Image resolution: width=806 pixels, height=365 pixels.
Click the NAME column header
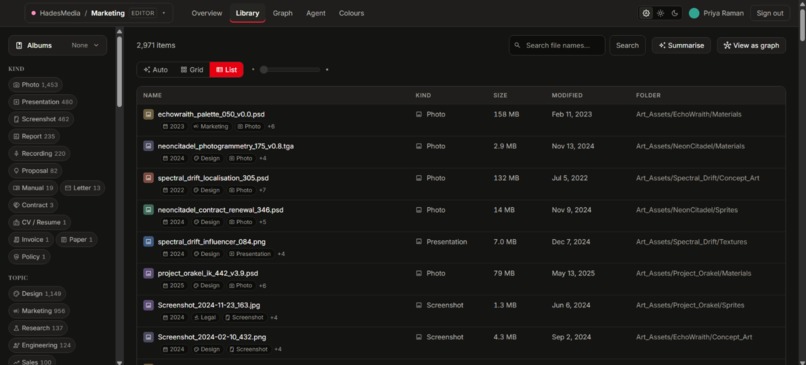152,96
